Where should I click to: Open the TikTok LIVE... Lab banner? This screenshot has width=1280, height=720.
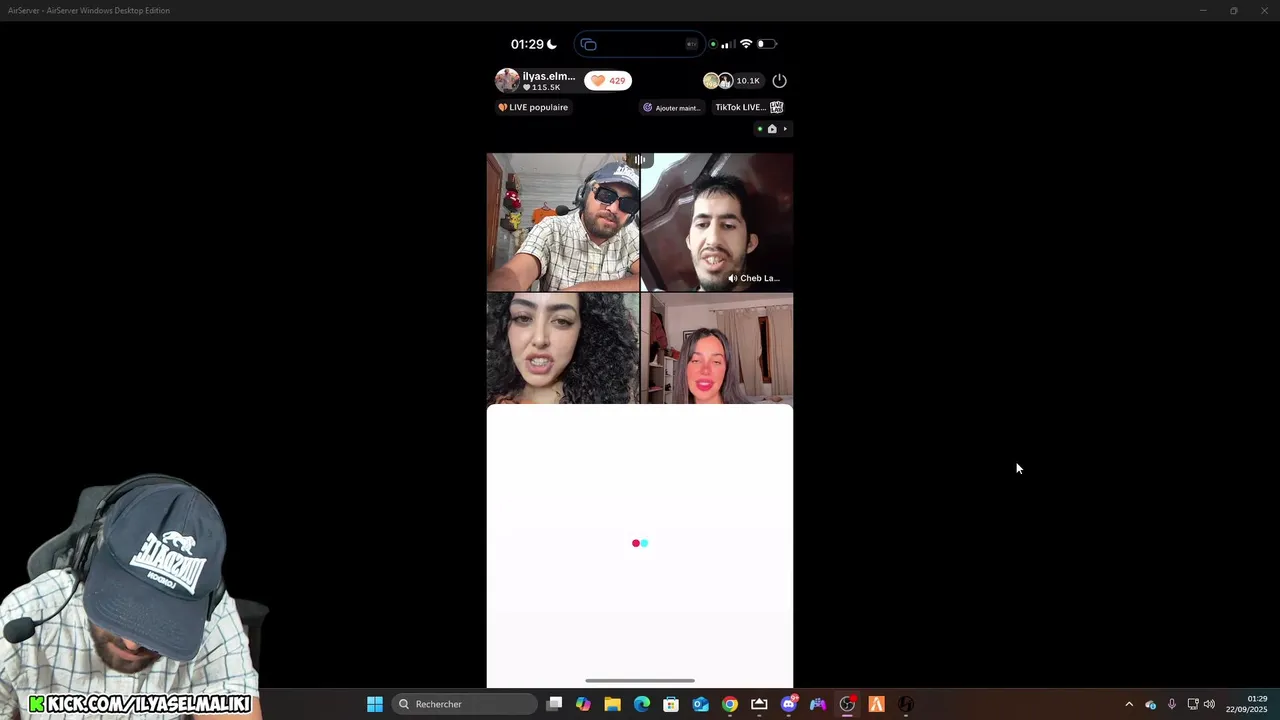pos(749,107)
